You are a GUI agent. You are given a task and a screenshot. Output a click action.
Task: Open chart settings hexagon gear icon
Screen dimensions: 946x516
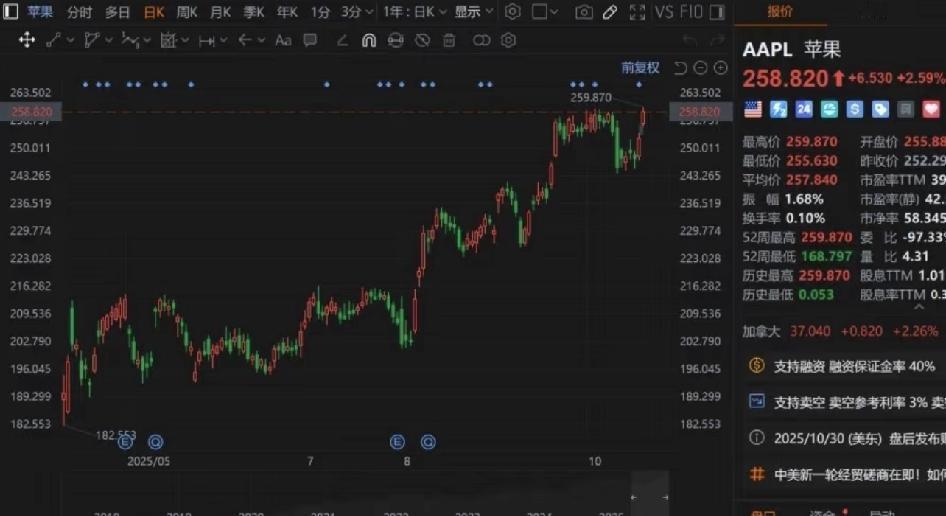512,11
